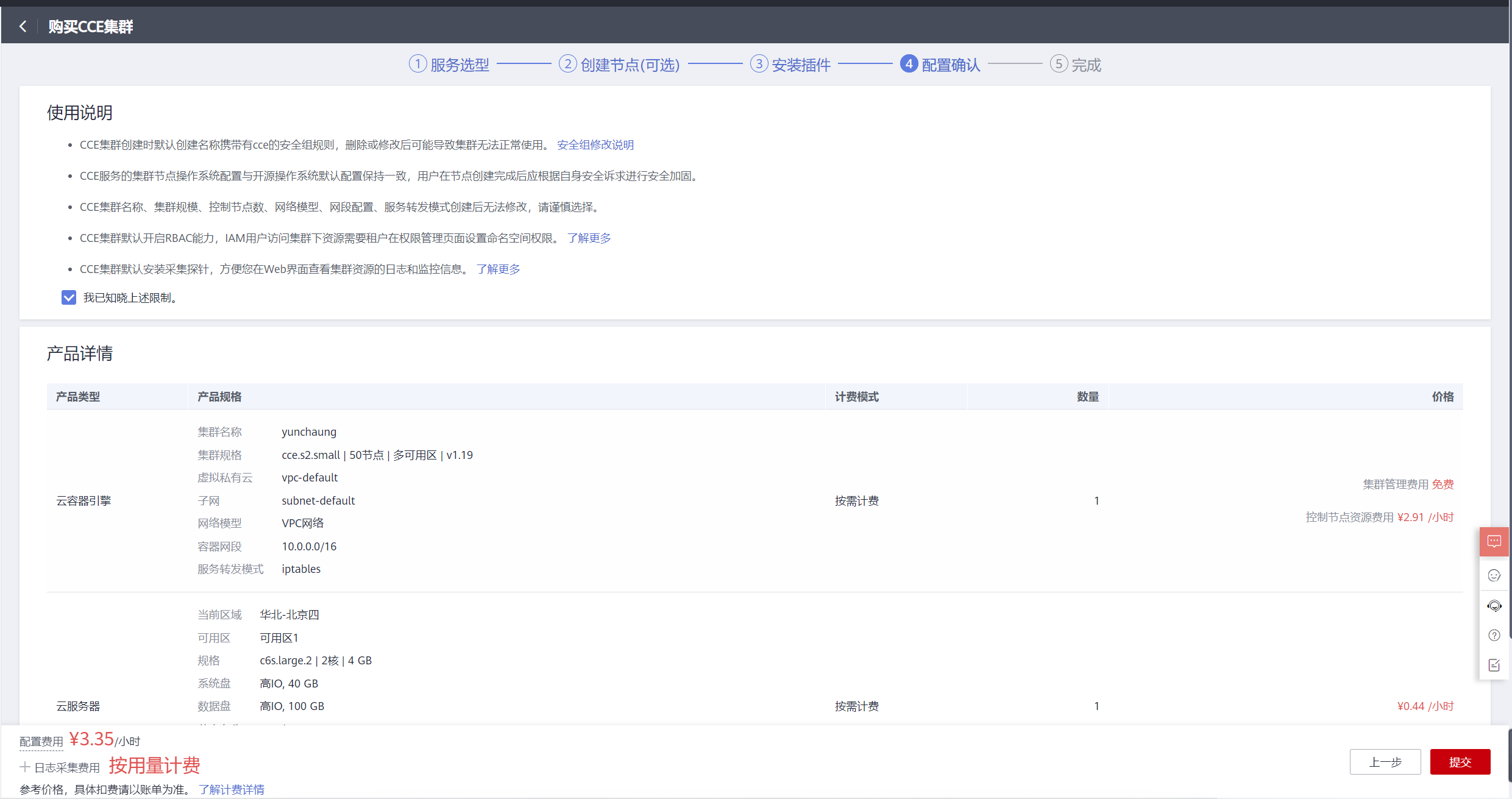Expand the 日志采集费用 plus sign

25,767
